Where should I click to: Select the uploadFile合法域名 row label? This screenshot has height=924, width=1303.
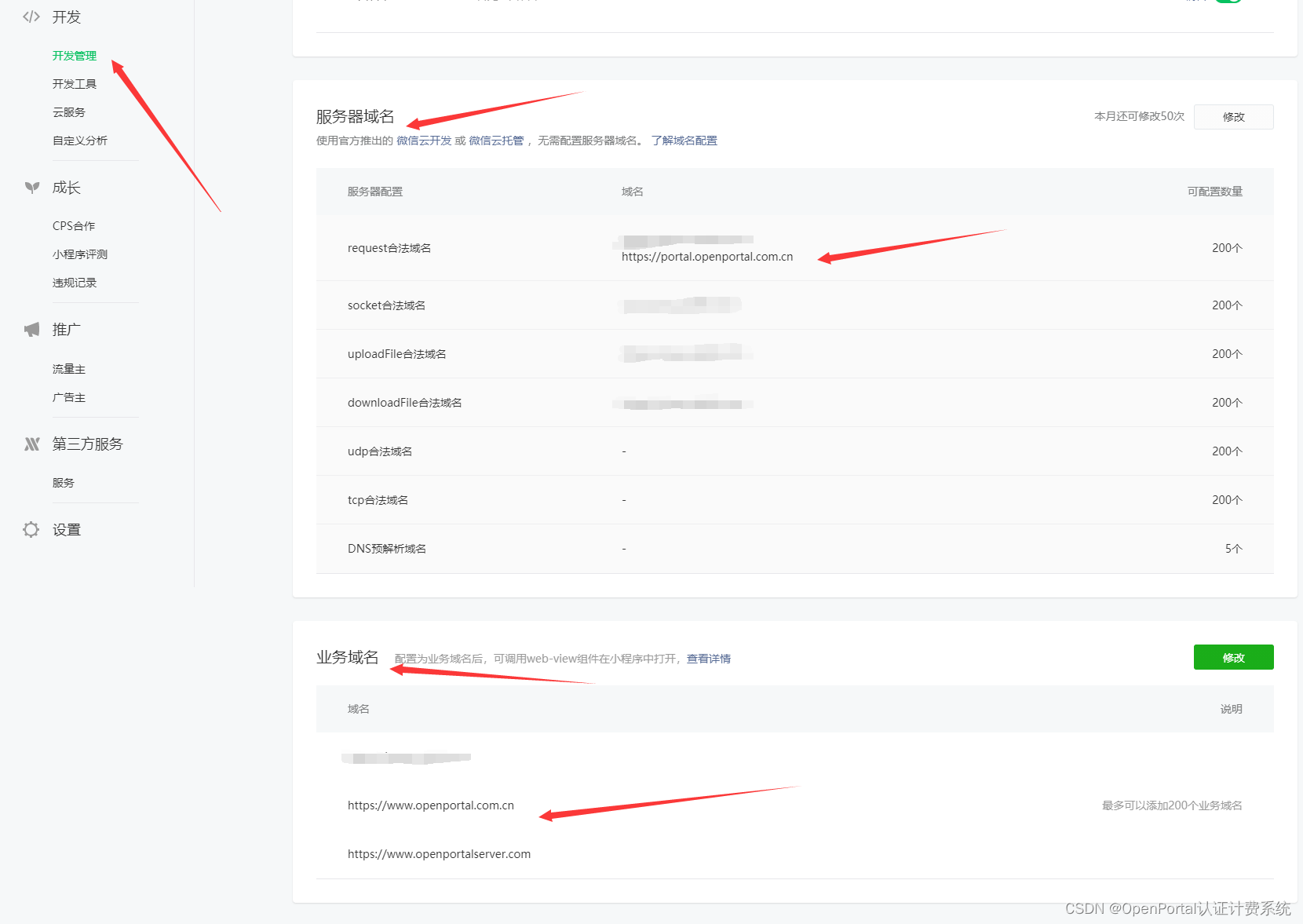pos(397,354)
